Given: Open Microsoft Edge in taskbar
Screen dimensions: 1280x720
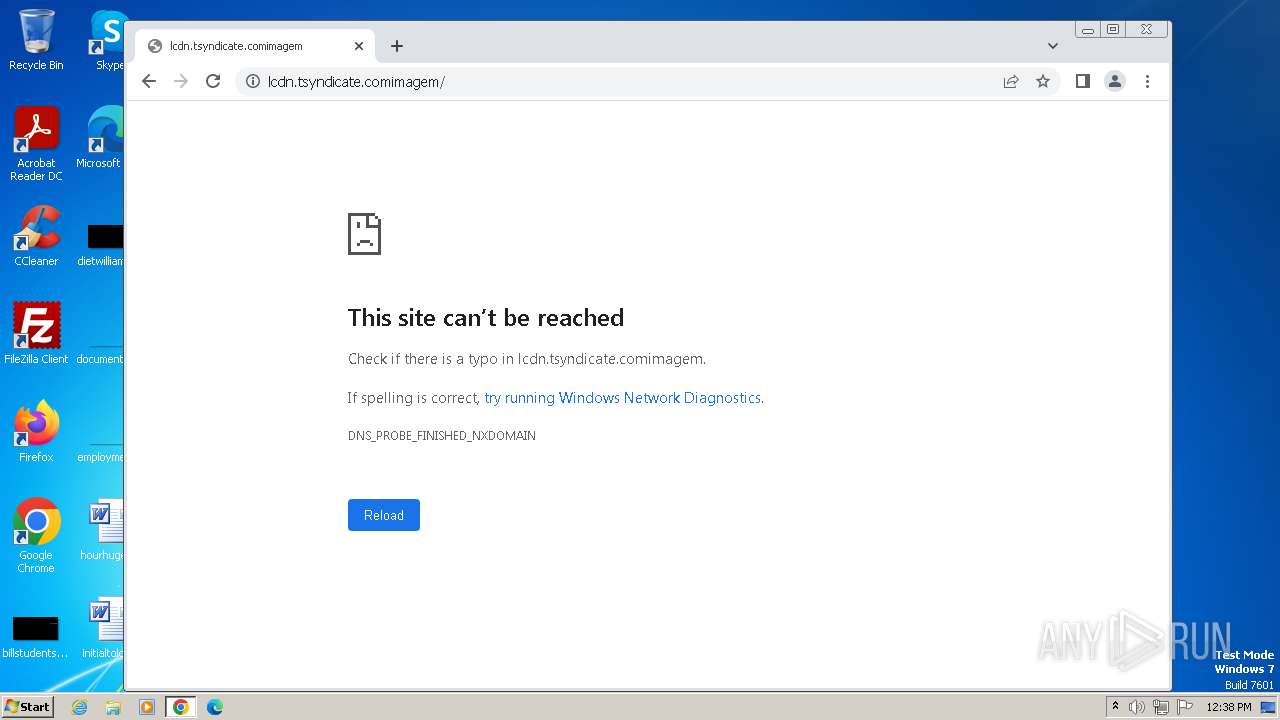Looking at the screenshot, I should click(x=215, y=707).
